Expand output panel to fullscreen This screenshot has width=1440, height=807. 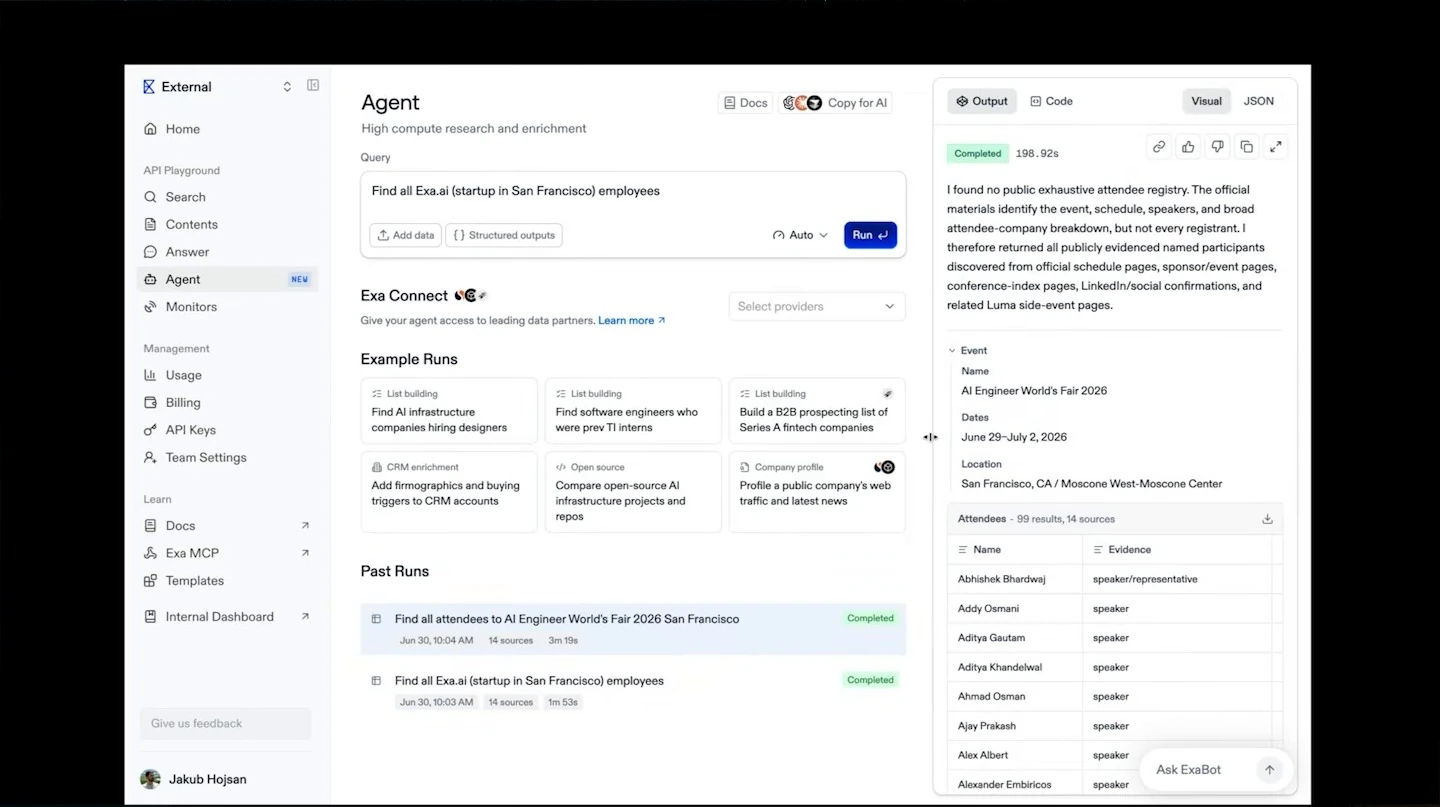(x=1276, y=147)
